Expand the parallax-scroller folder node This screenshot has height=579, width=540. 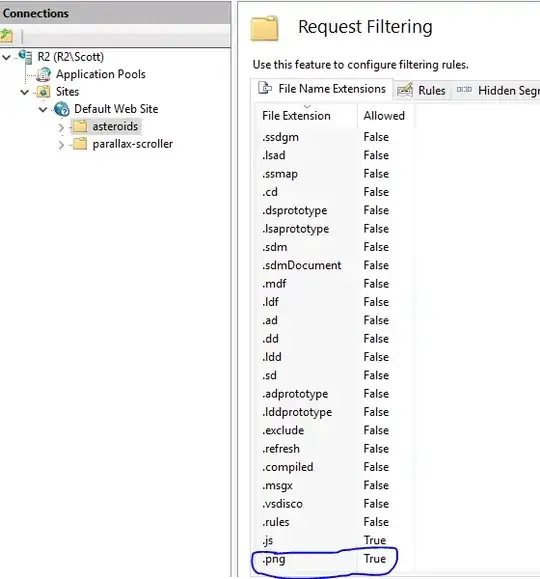click(x=61, y=144)
